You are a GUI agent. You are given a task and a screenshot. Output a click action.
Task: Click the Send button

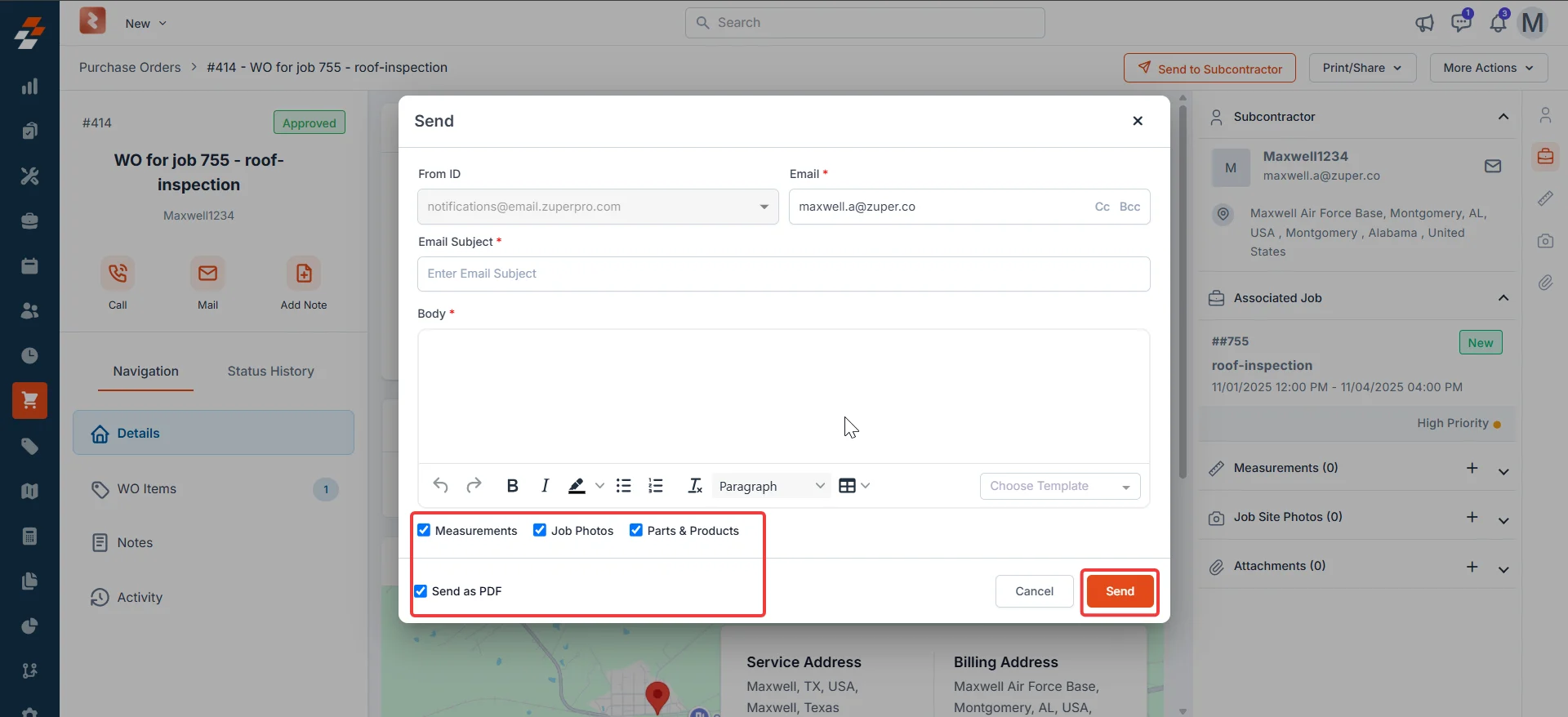tap(1120, 591)
